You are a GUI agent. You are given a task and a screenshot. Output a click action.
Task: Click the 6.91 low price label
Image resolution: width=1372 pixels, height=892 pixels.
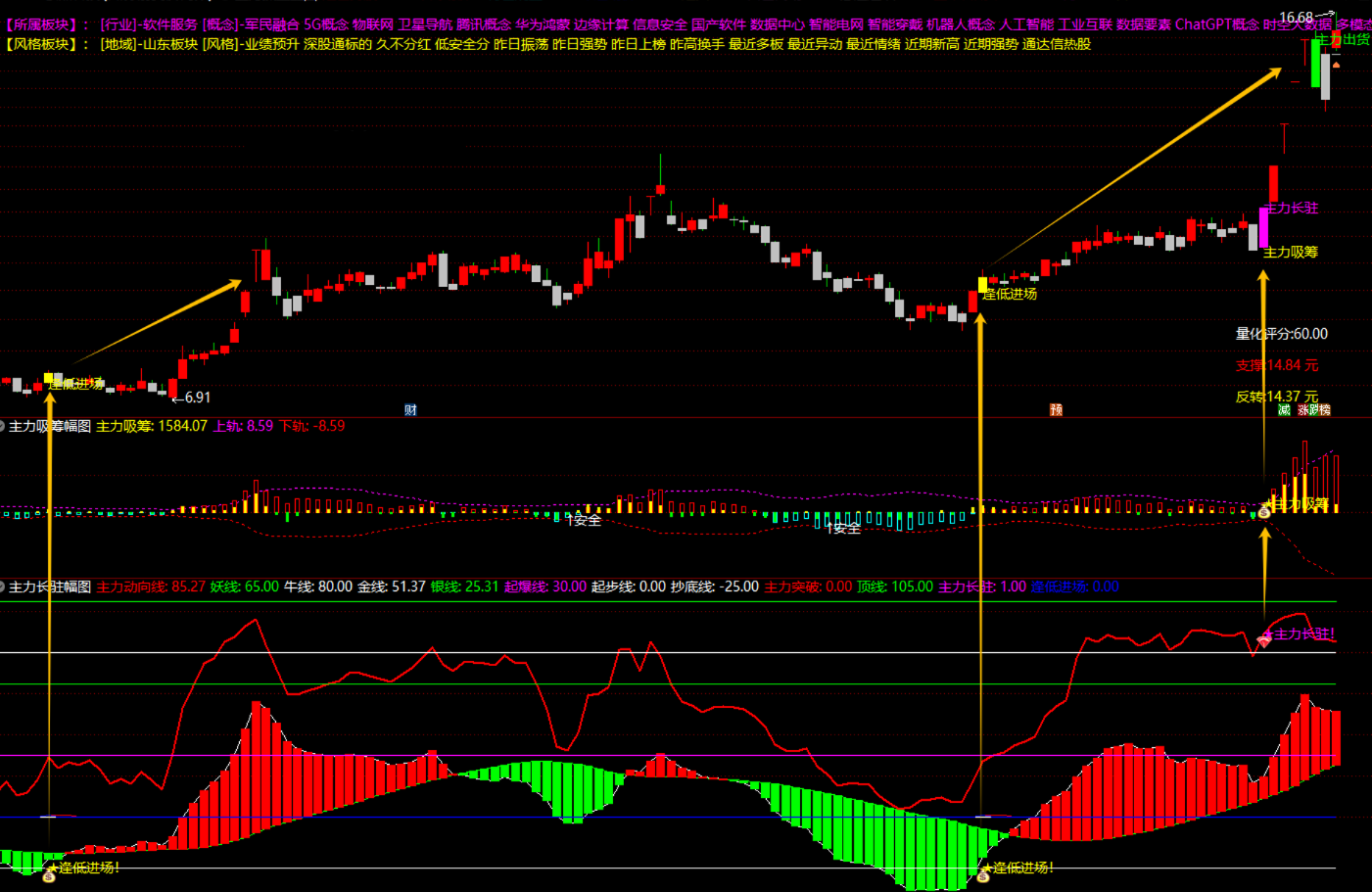pyautogui.click(x=197, y=398)
